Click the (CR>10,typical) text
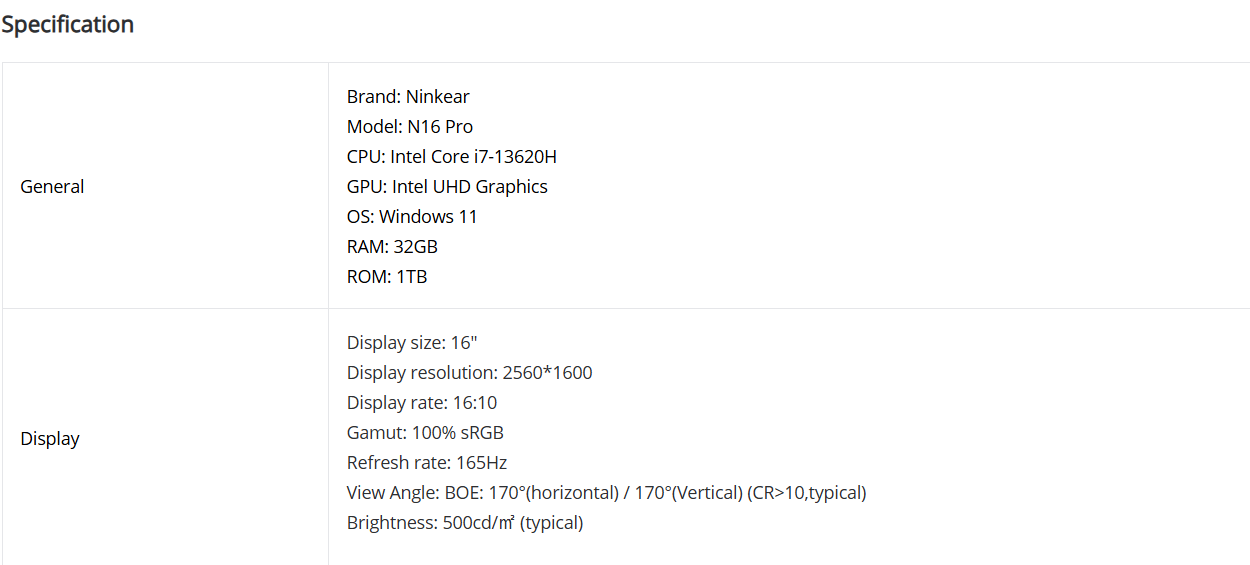The image size is (1250, 565). pyautogui.click(x=807, y=492)
